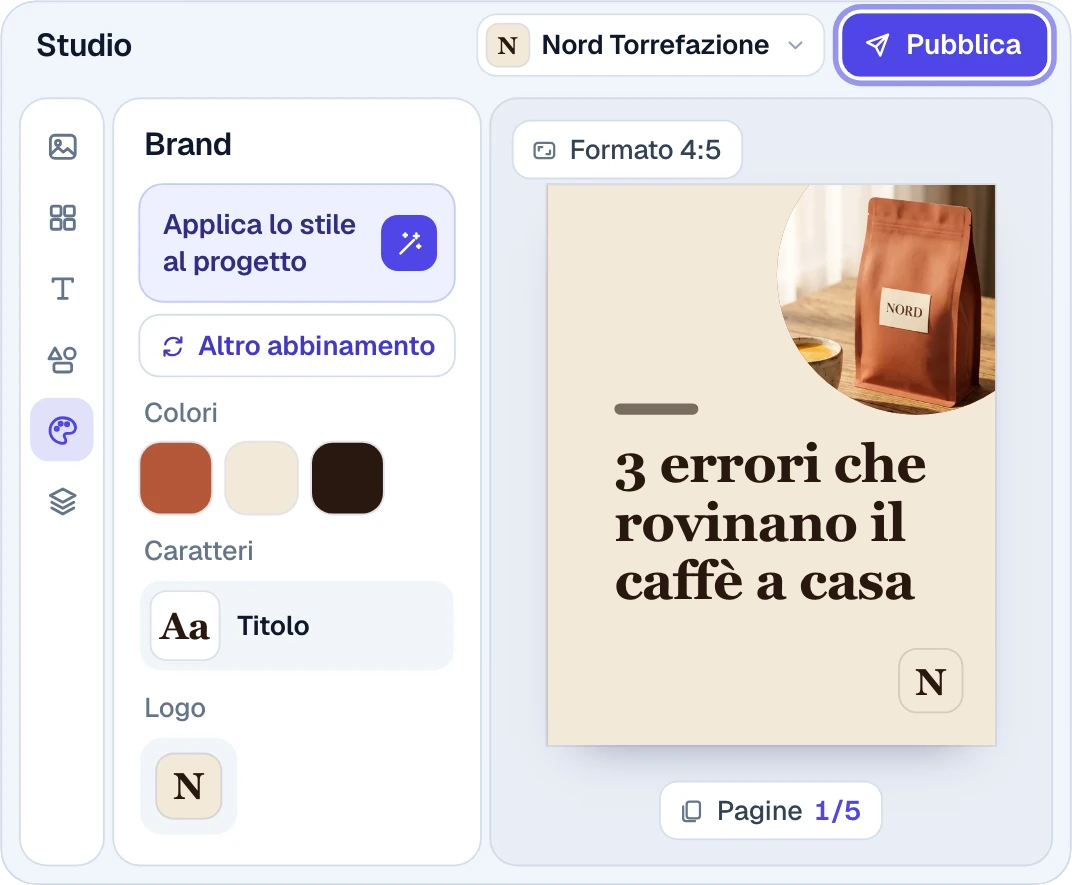Select the Text tool in sidebar

pyautogui.click(x=62, y=289)
